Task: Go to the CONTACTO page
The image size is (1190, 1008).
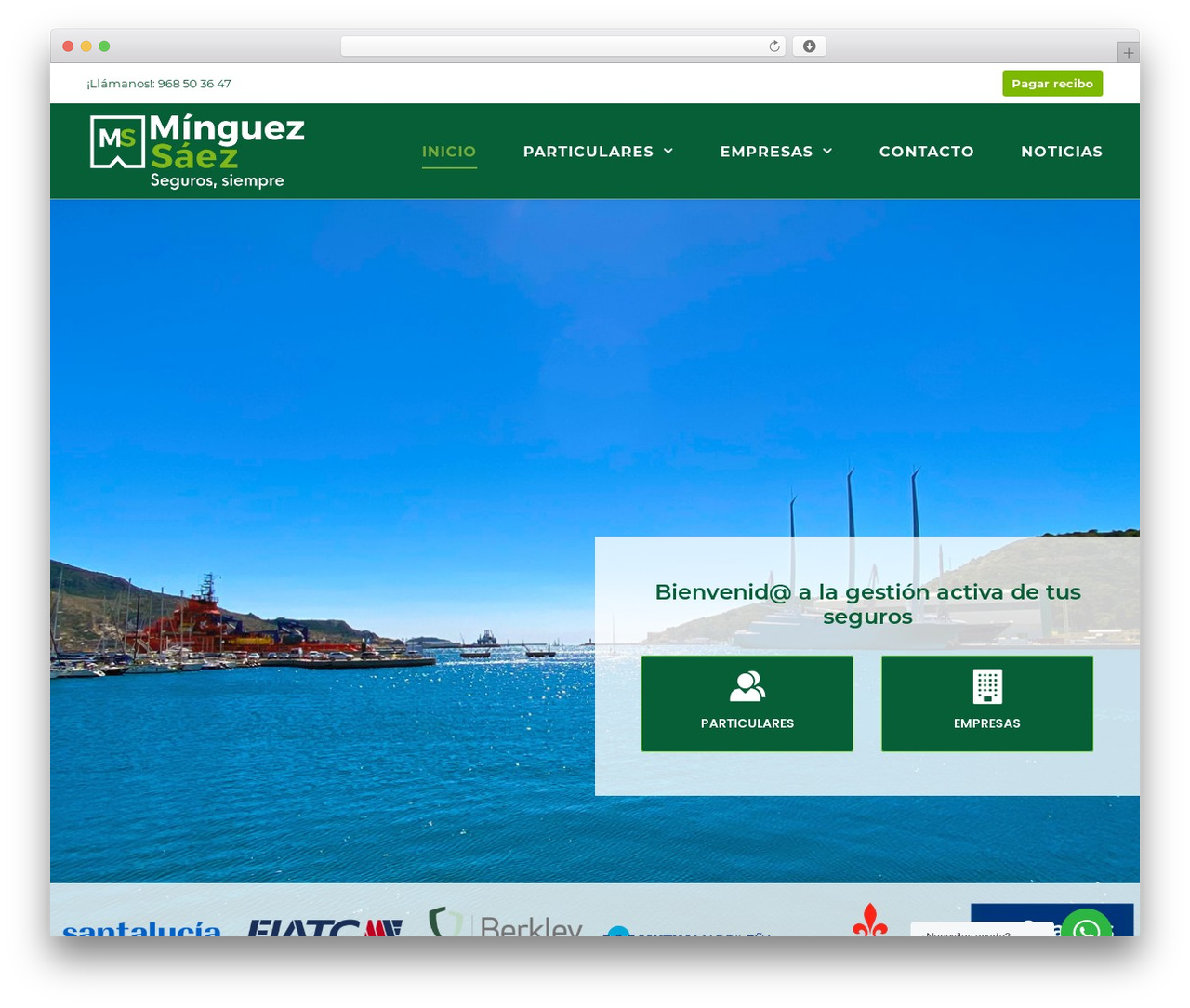Action: pyautogui.click(x=927, y=152)
